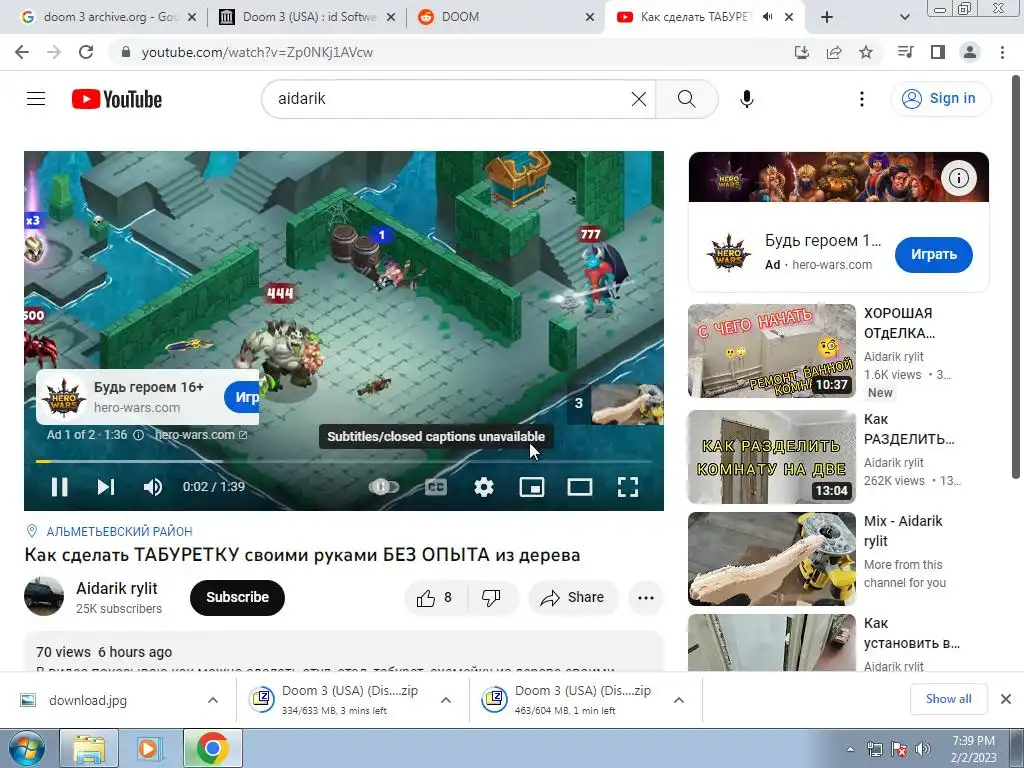Click the АЛЬМЕТЬЕВСКИЙ РАЙОН location link
Viewport: 1024px width, 768px height.
point(120,531)
